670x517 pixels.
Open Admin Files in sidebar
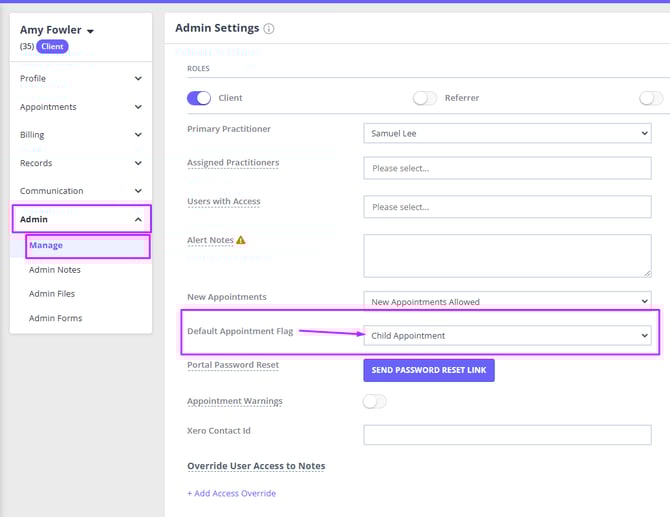tap(52, 294)
